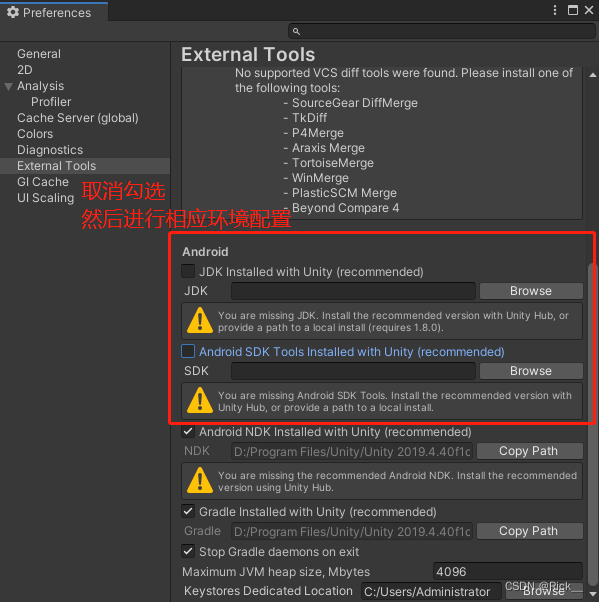Click the NDK missing warning icon
The width and height of the screenshot is (599, 602).
coord(200,480)
